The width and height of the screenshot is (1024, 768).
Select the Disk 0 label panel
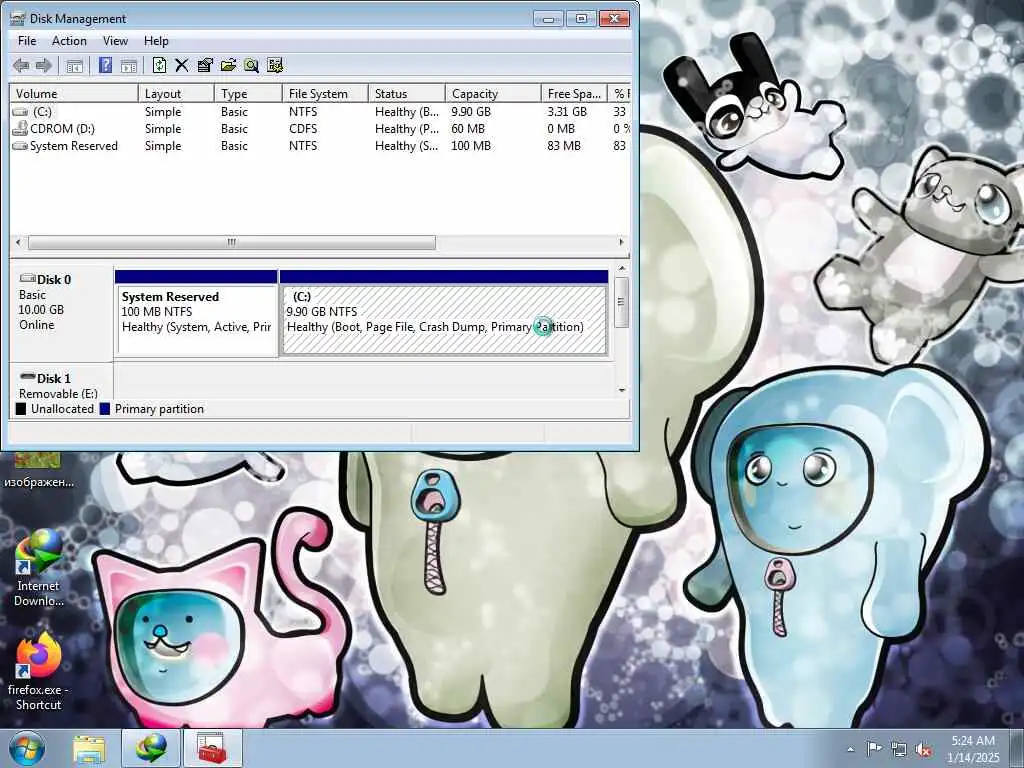click(x=61, y=312)
